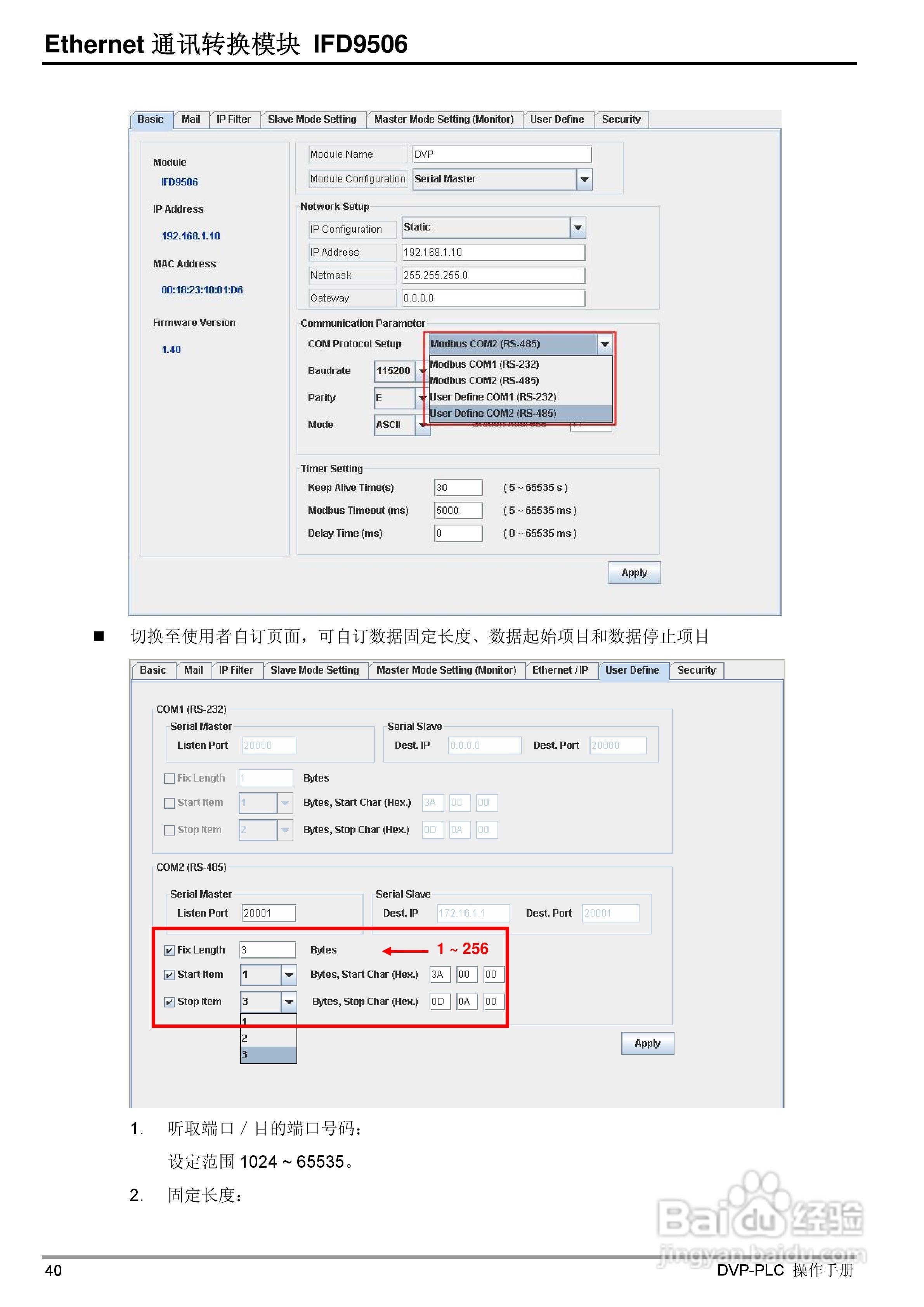This screenshot has width=924, height=1307.
Task: Choose "User Define COM2 (RS-485)" protocol option
Action: pos(494,413)
